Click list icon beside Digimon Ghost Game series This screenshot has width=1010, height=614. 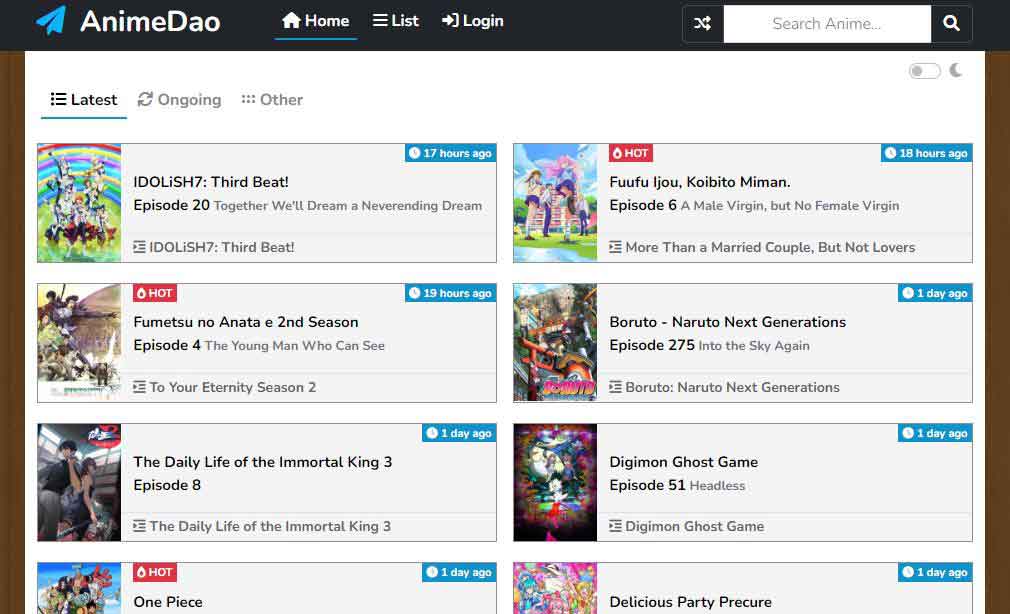click(x=615, y=526)
